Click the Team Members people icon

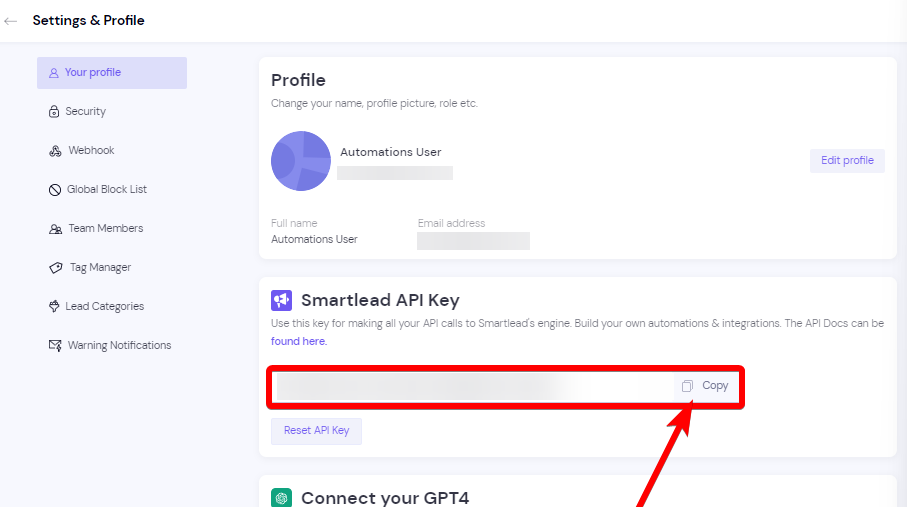coord(55,229)
